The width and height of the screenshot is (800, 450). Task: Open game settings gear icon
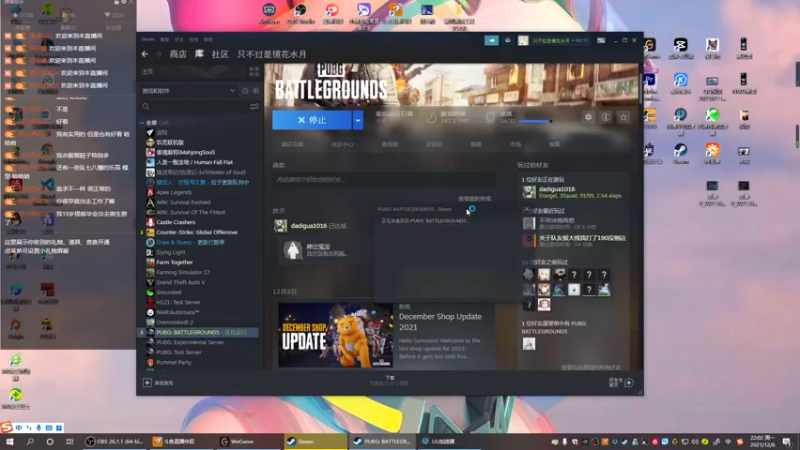click(588, 117)
